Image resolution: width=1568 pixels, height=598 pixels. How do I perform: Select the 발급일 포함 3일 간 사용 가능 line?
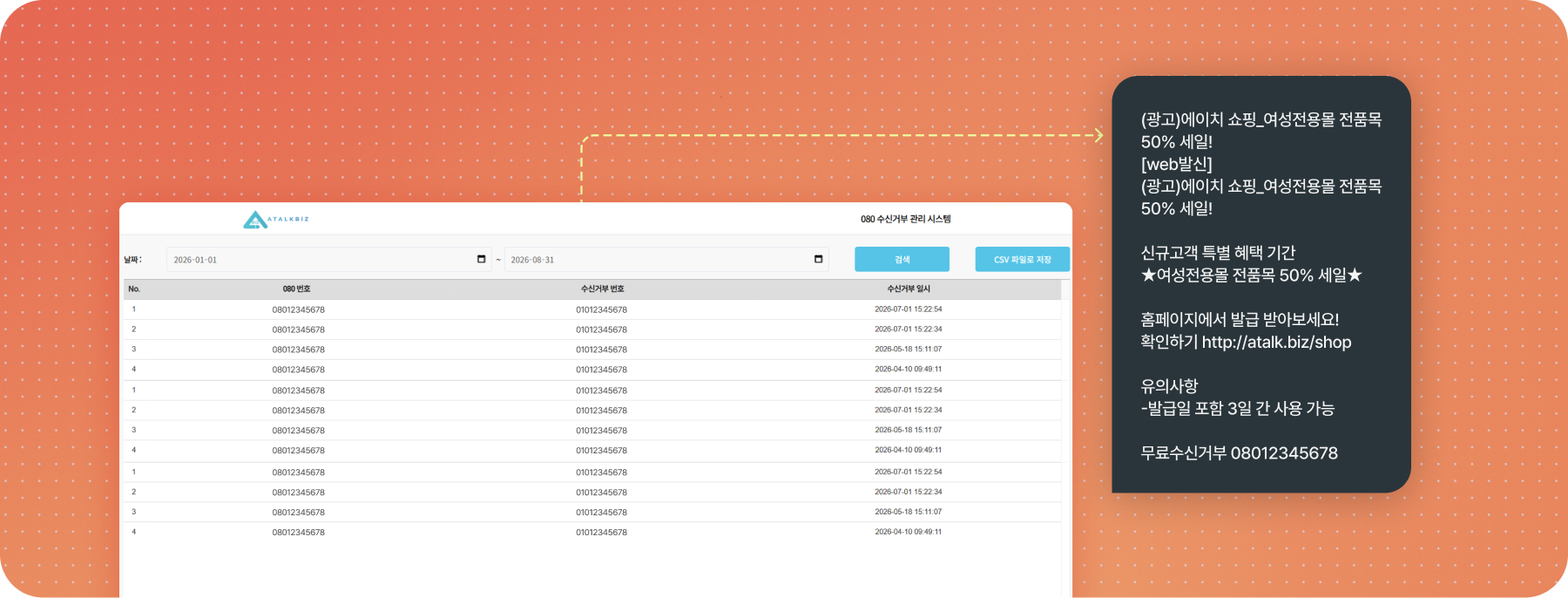pos(1238,409)
